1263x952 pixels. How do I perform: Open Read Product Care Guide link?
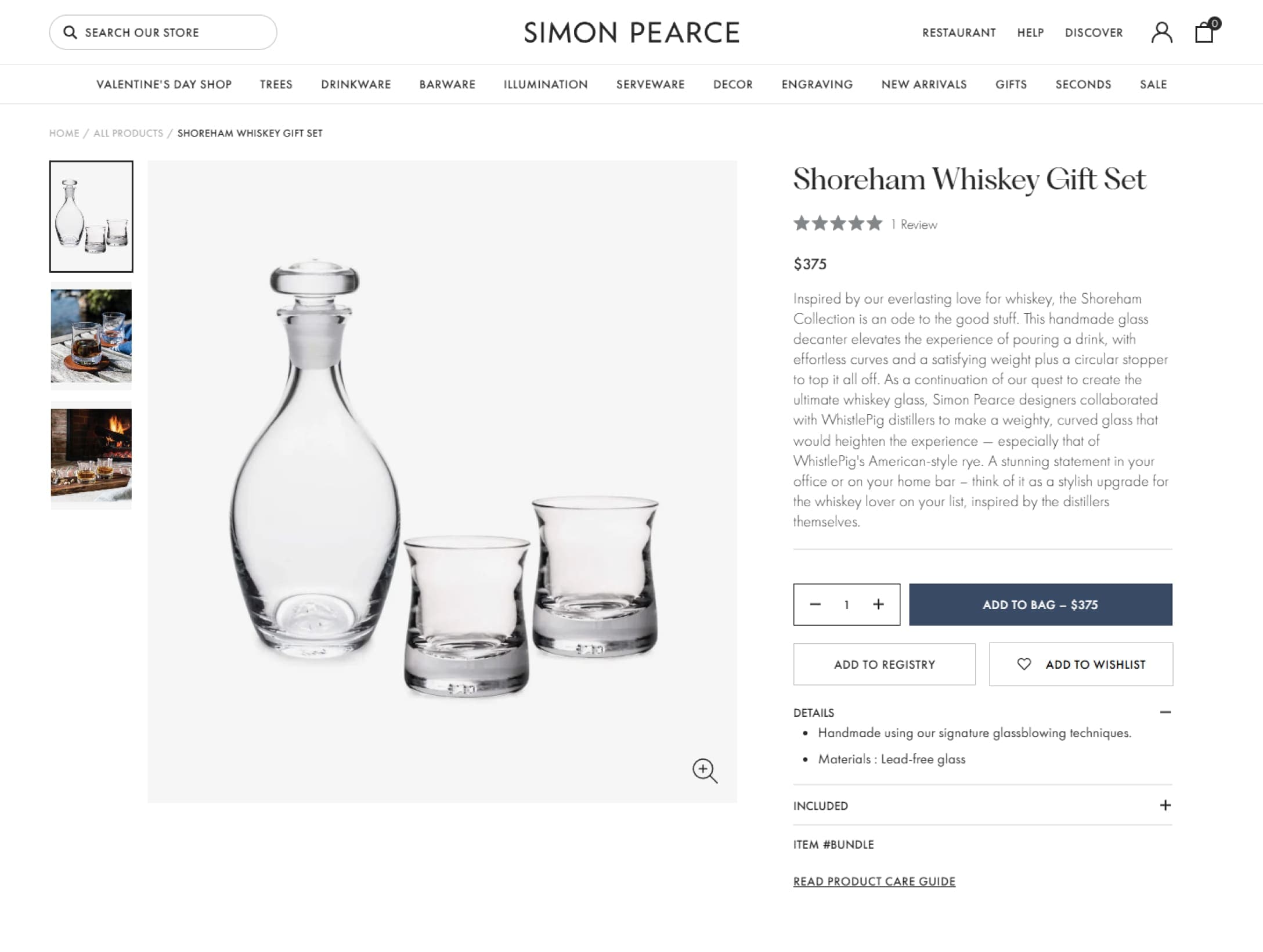[874, 881]
